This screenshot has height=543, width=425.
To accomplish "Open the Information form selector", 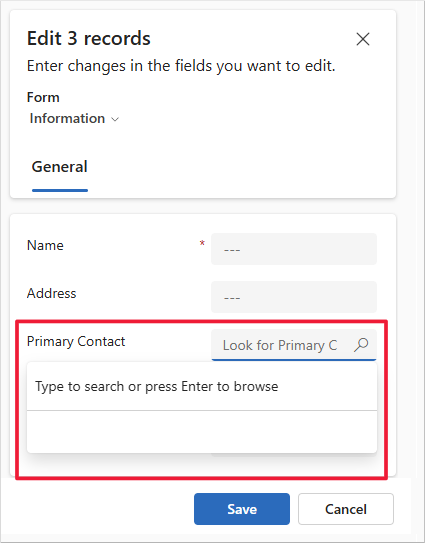I will point(74,118).
